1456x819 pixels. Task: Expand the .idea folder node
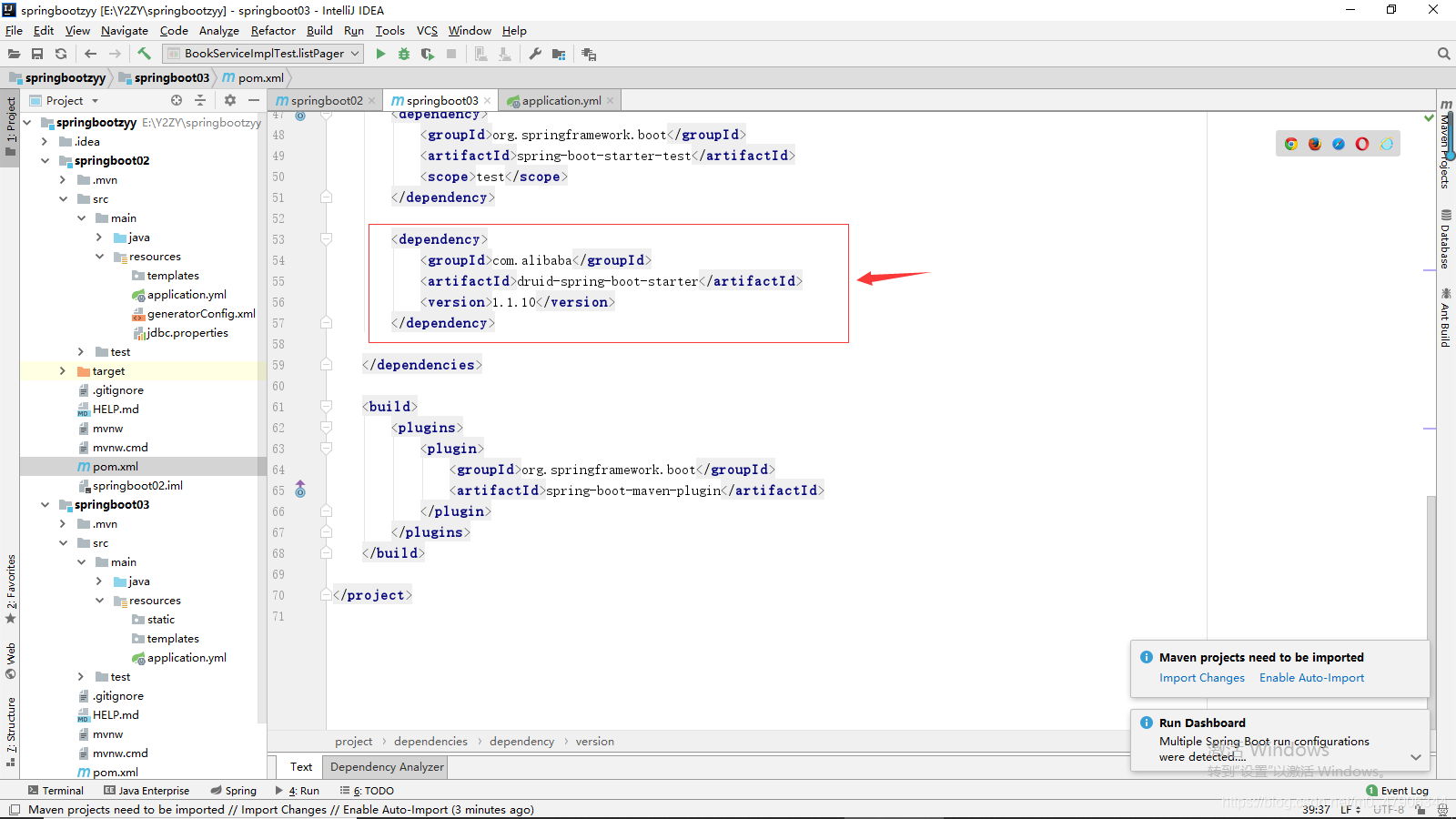(45, 142)
